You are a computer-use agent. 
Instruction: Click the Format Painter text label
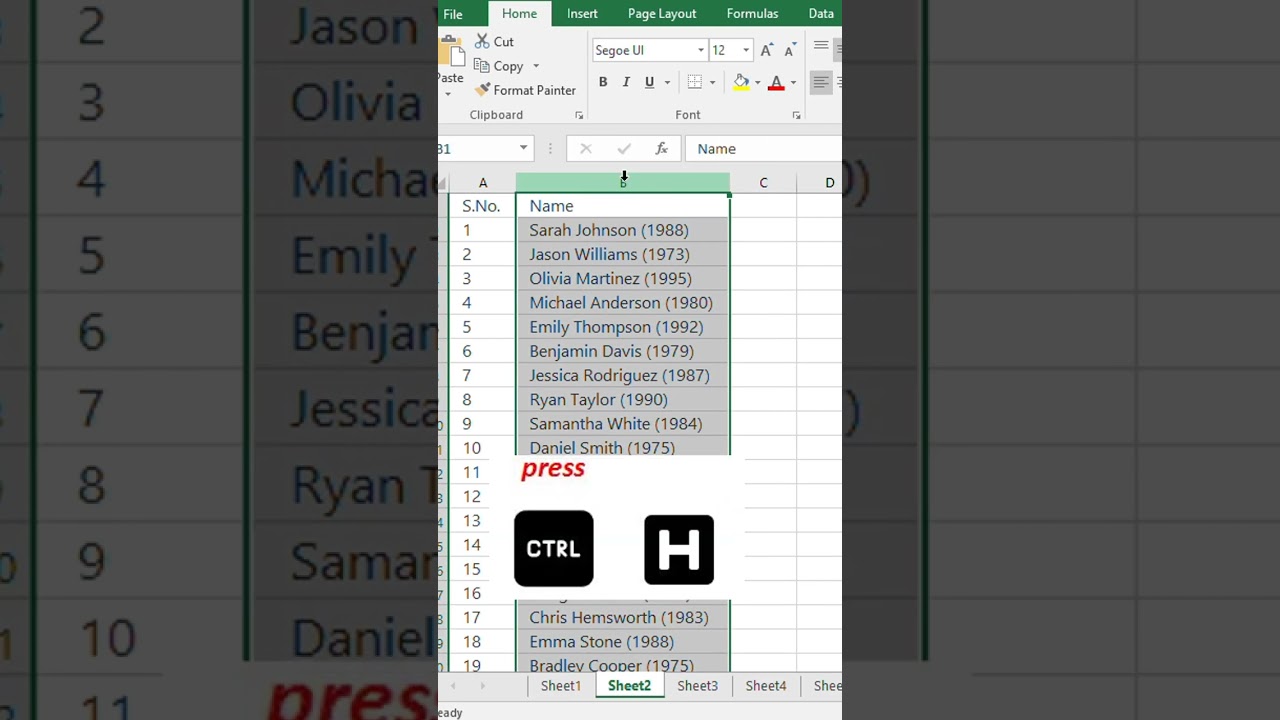(x=535, y=90)
